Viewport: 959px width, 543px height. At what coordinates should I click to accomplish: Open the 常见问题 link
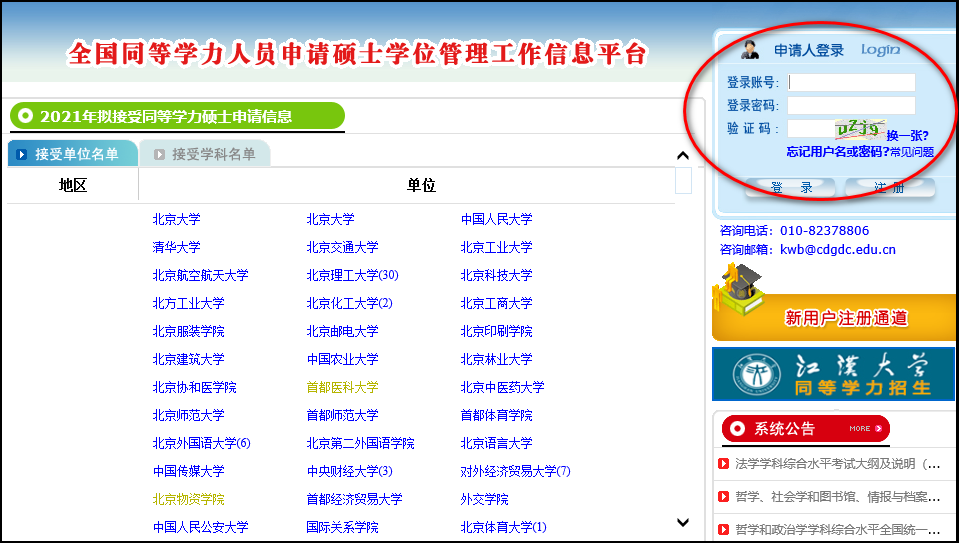(912, 152)
